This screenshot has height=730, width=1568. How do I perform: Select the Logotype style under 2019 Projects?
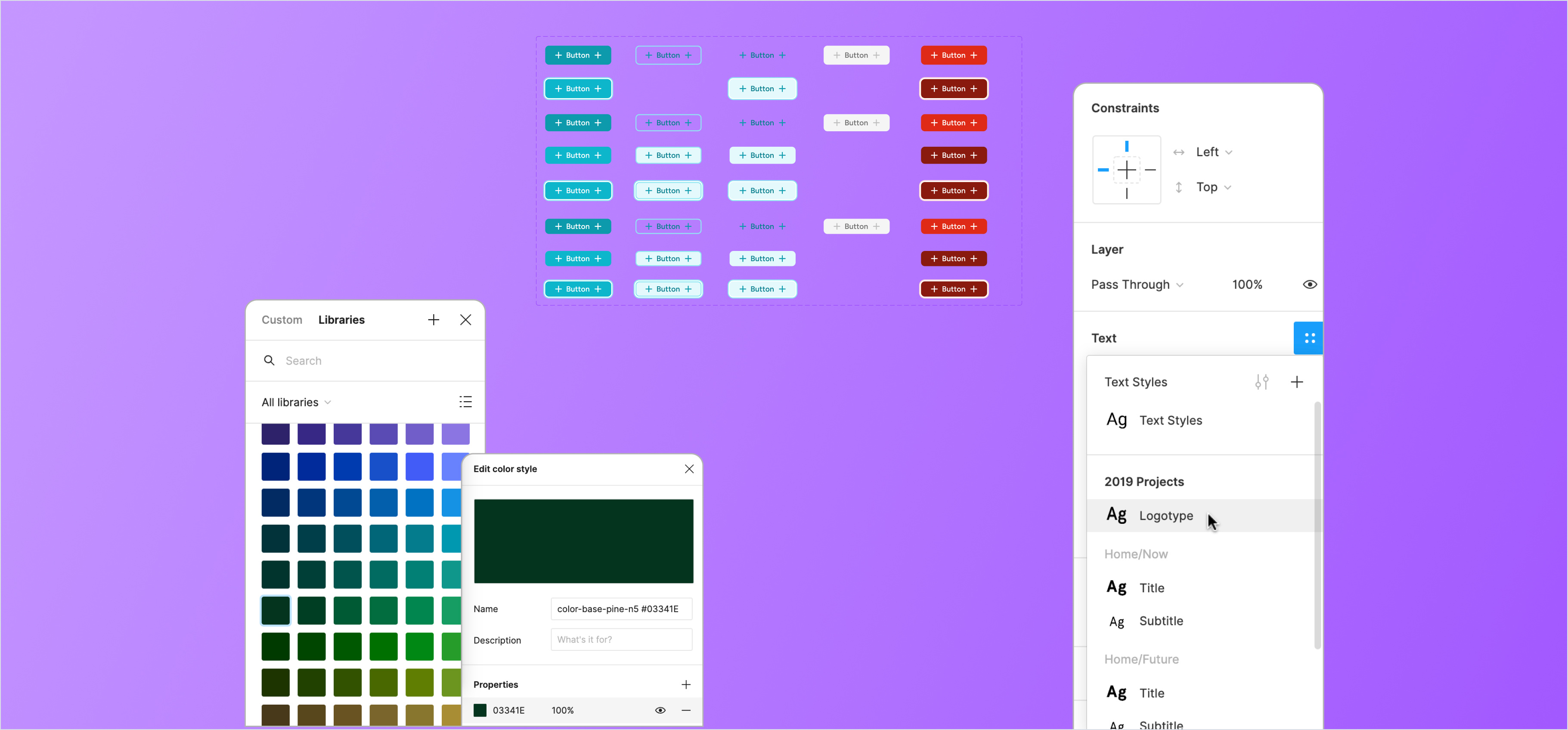click(x=1165, y=515)
